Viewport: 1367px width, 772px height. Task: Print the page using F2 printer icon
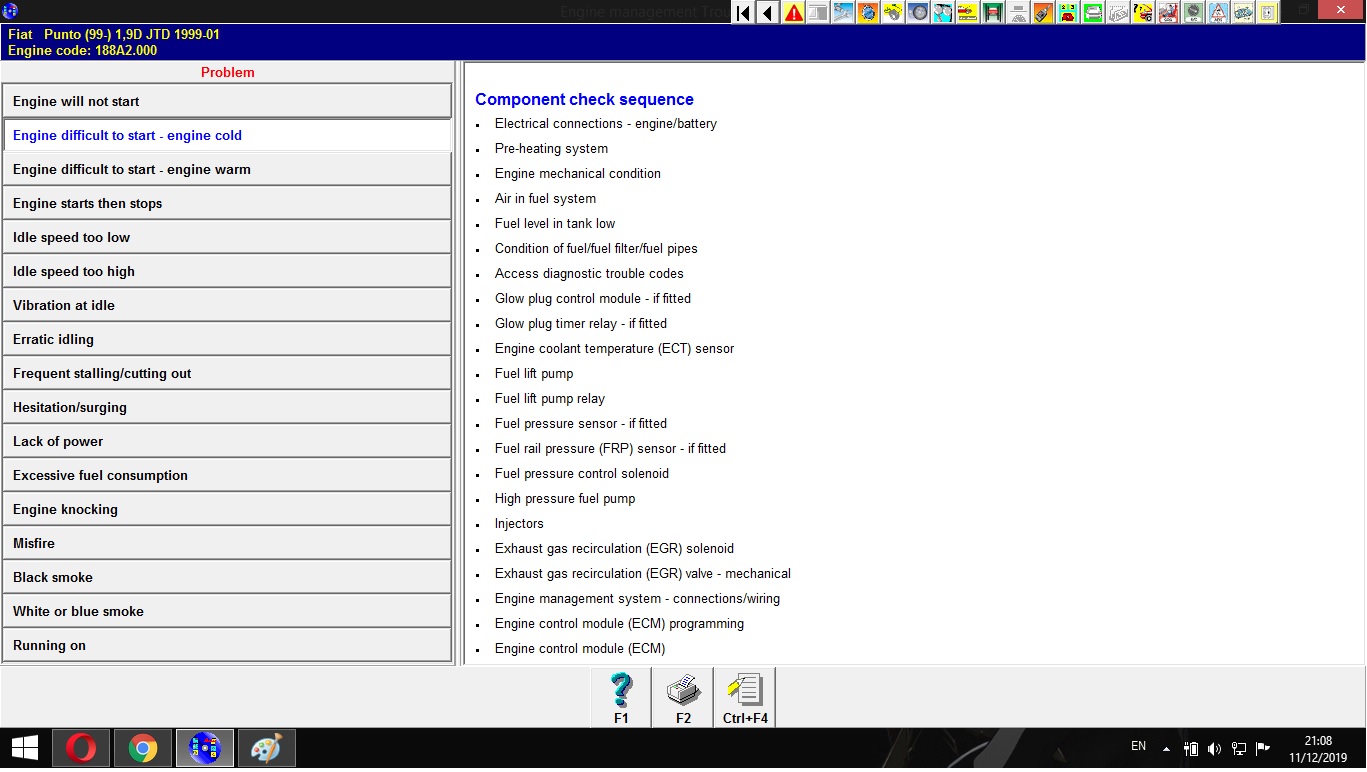pyautogui.click(x=683, y=697)
